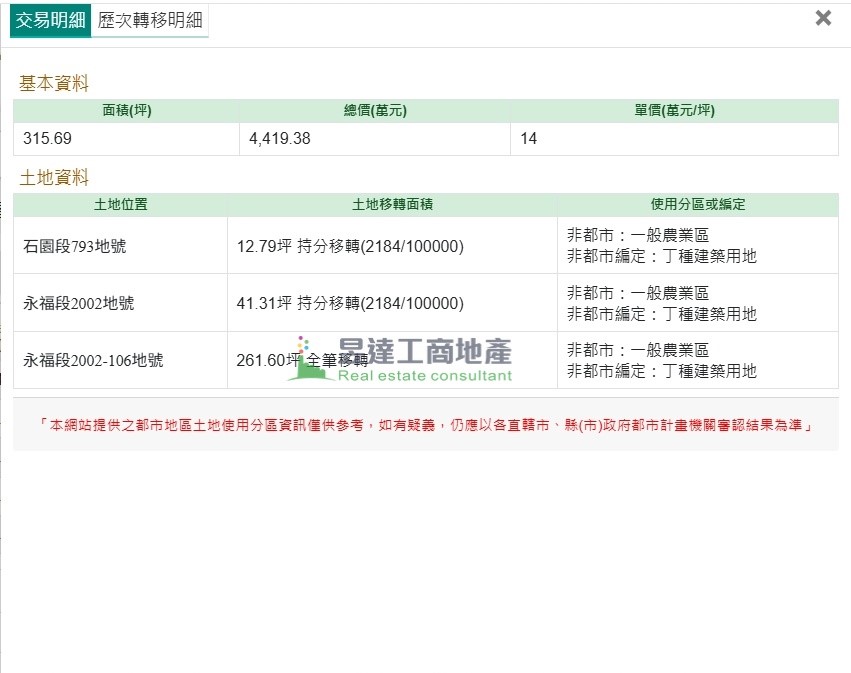The height and width of the screenshot is (673, 851).
Task: Switch to the 交易明細 tab
Action: 50,20
